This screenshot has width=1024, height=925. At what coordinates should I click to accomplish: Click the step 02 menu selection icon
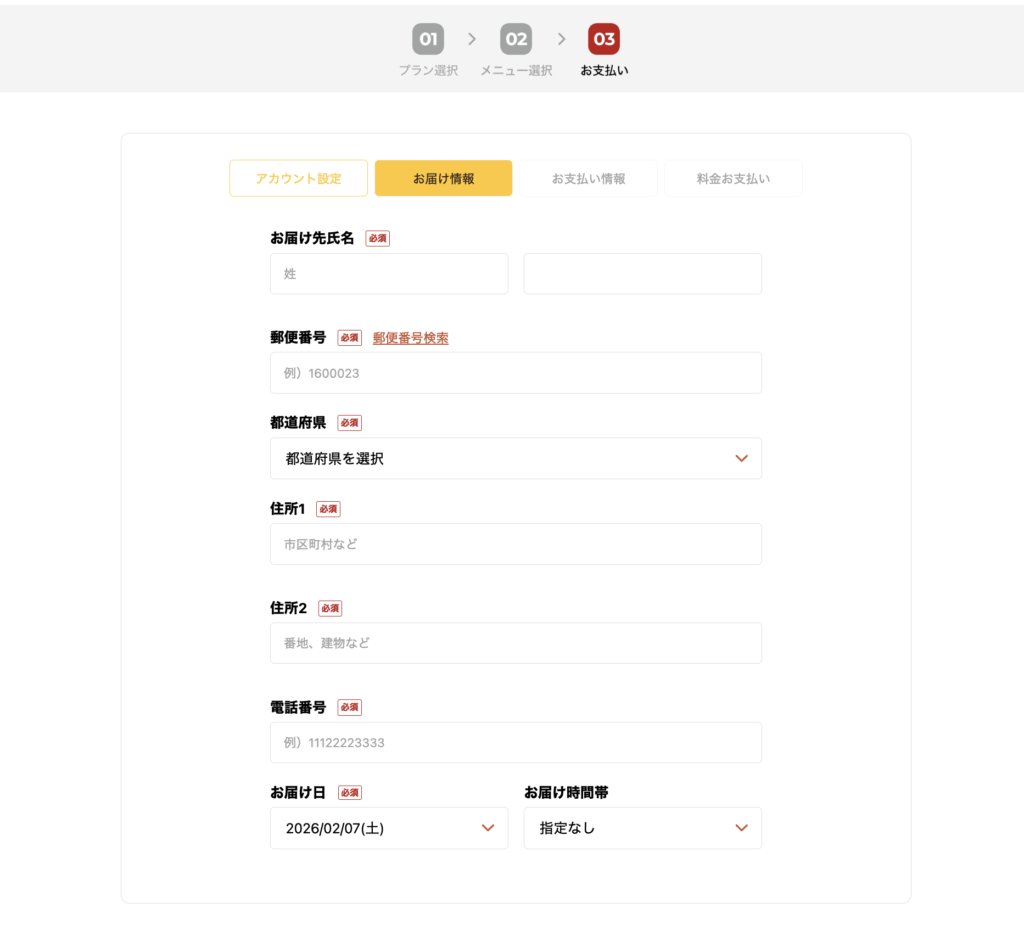(516, 39)
